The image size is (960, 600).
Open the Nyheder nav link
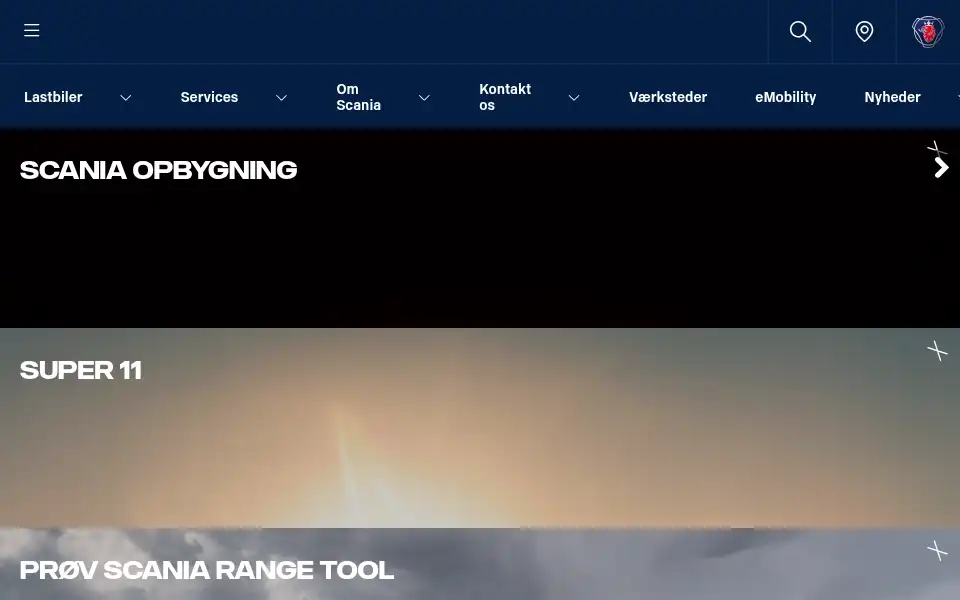point(893,97)
